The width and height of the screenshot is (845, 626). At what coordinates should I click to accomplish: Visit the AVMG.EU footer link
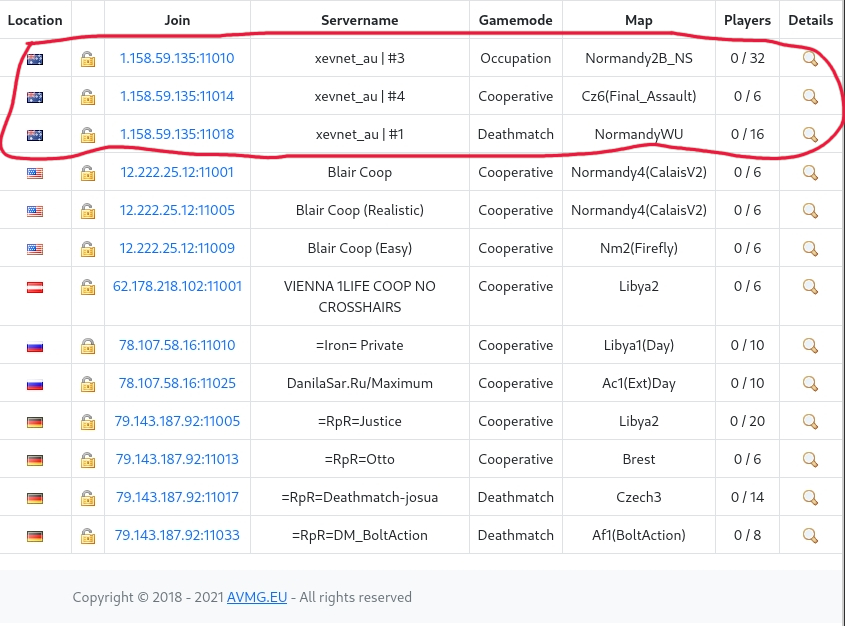click(x=257, y=597)
